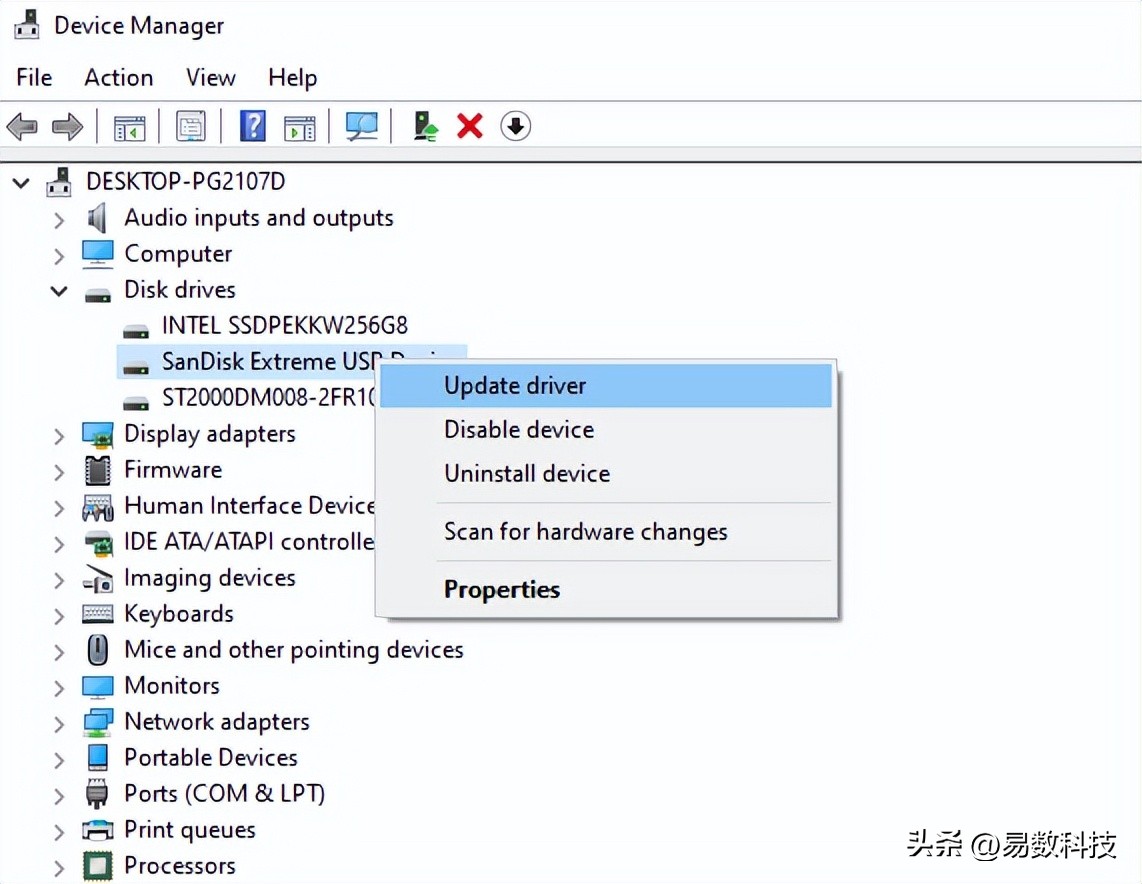Click the Print queues printer icon
The height and width of the screenshot is (884, 1142).
click(98, 829)
